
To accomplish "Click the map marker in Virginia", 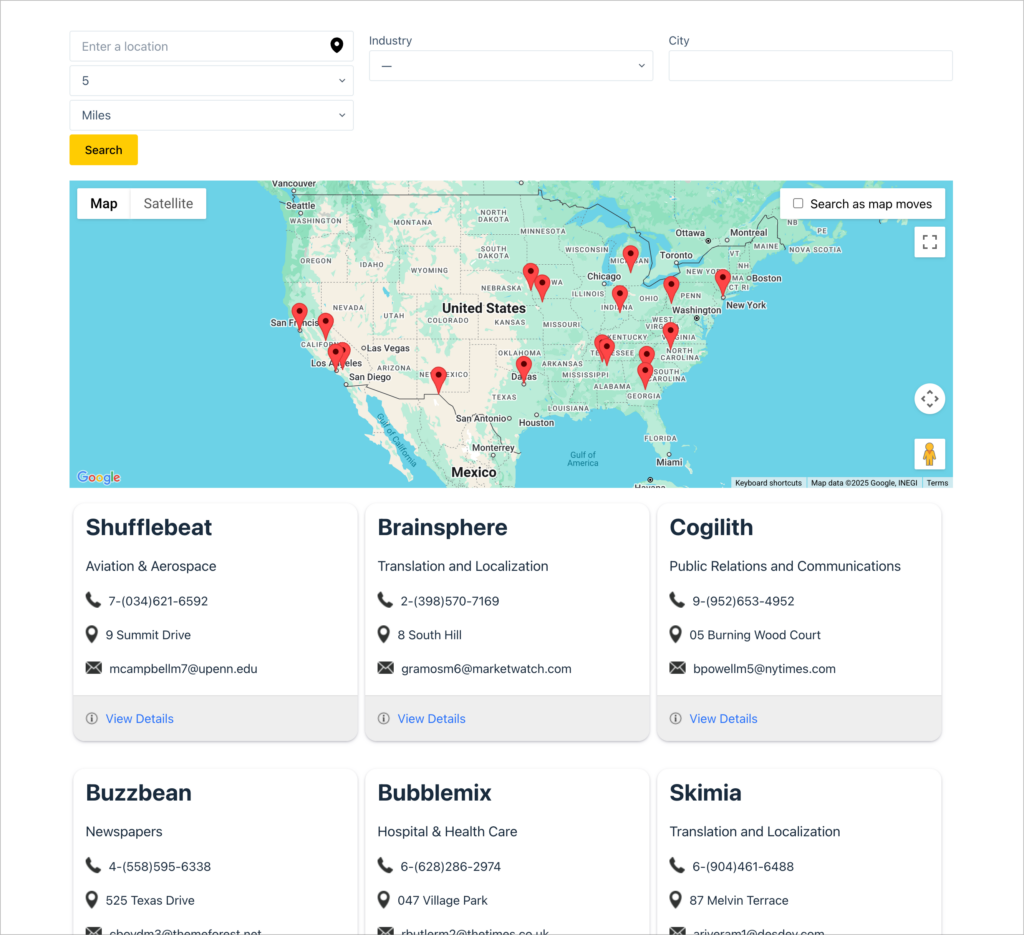I will [670, 336].
